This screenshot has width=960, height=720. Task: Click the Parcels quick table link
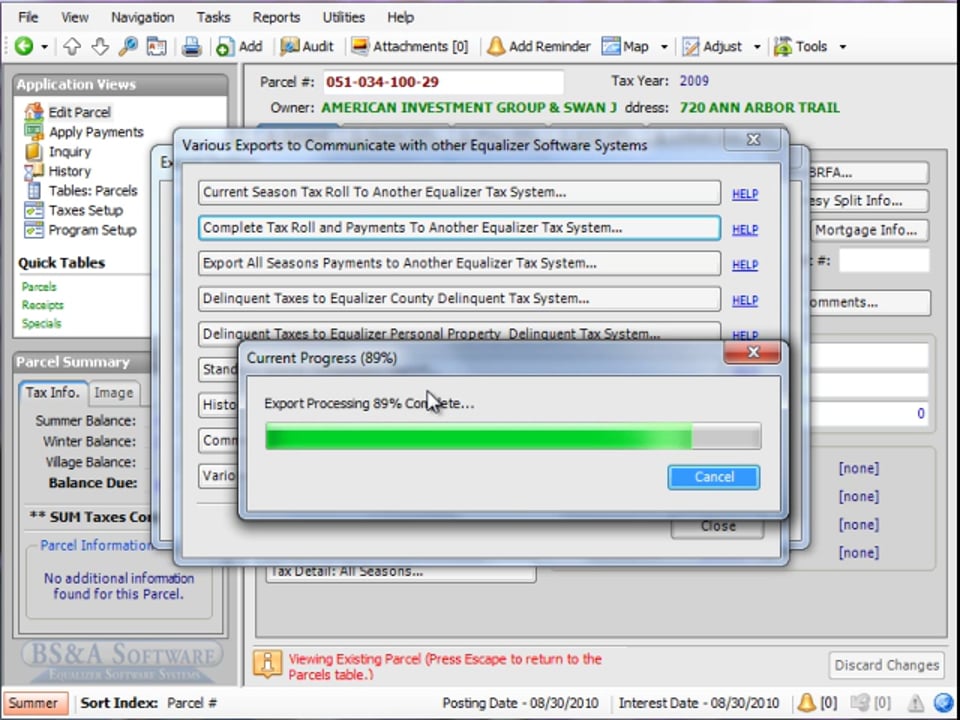click(39, 287)
